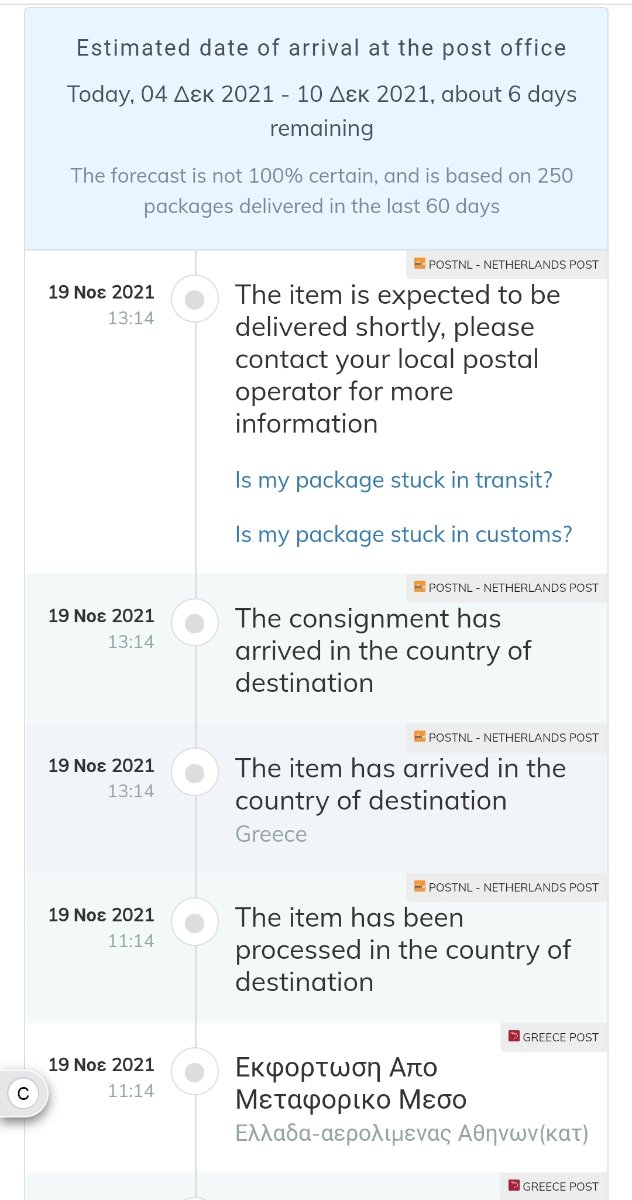Click timeline dot for item arrived in Greece

click(x=196, y=772)
